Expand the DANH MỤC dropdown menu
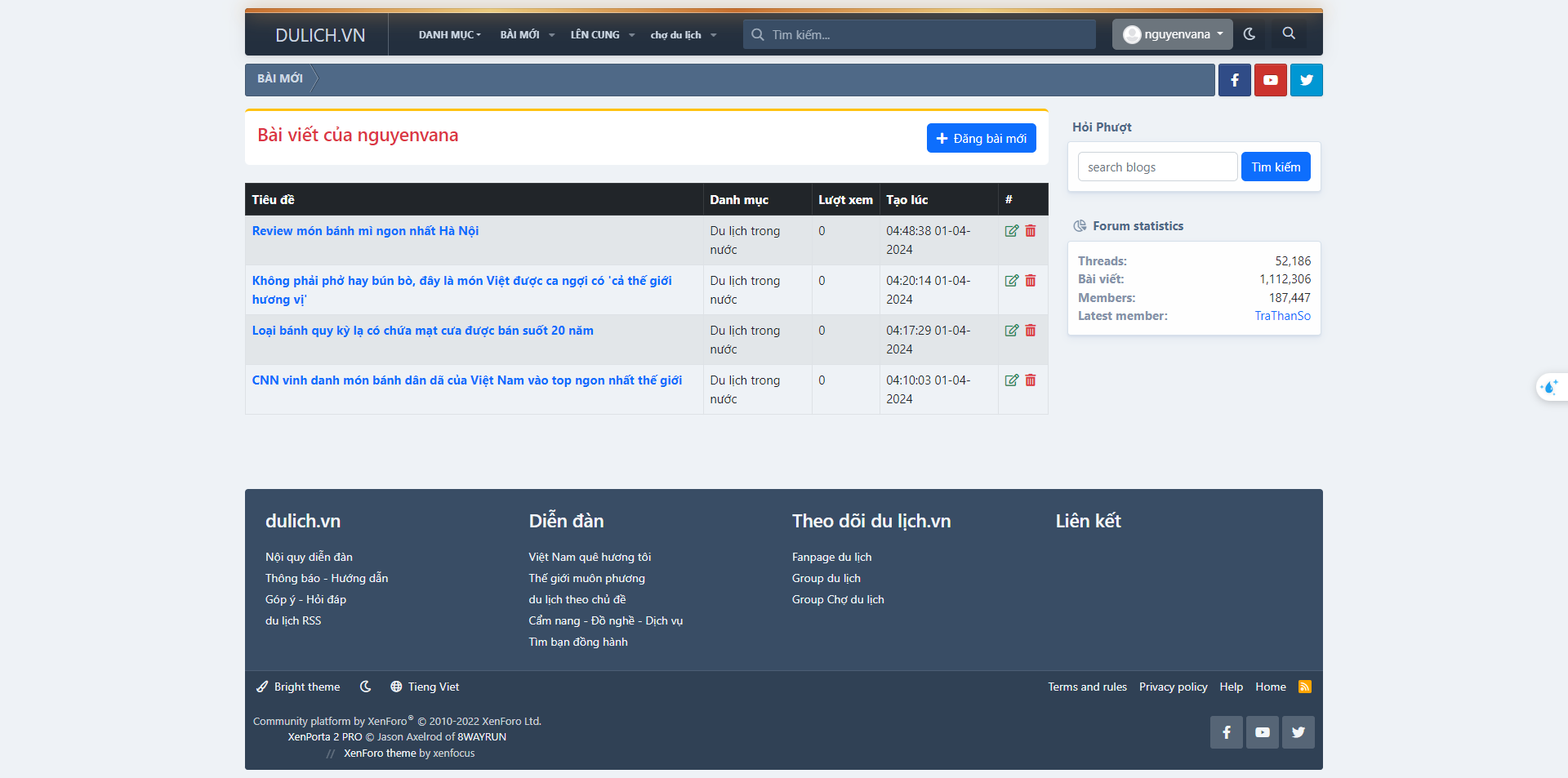The height and width of the screenshot is (778, 1568). tap(450, 34)
